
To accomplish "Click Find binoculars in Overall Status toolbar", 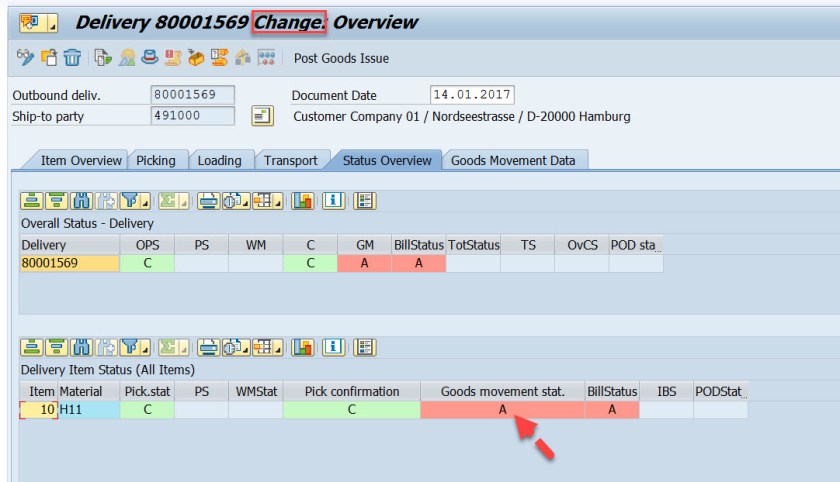I will [81, 201].
